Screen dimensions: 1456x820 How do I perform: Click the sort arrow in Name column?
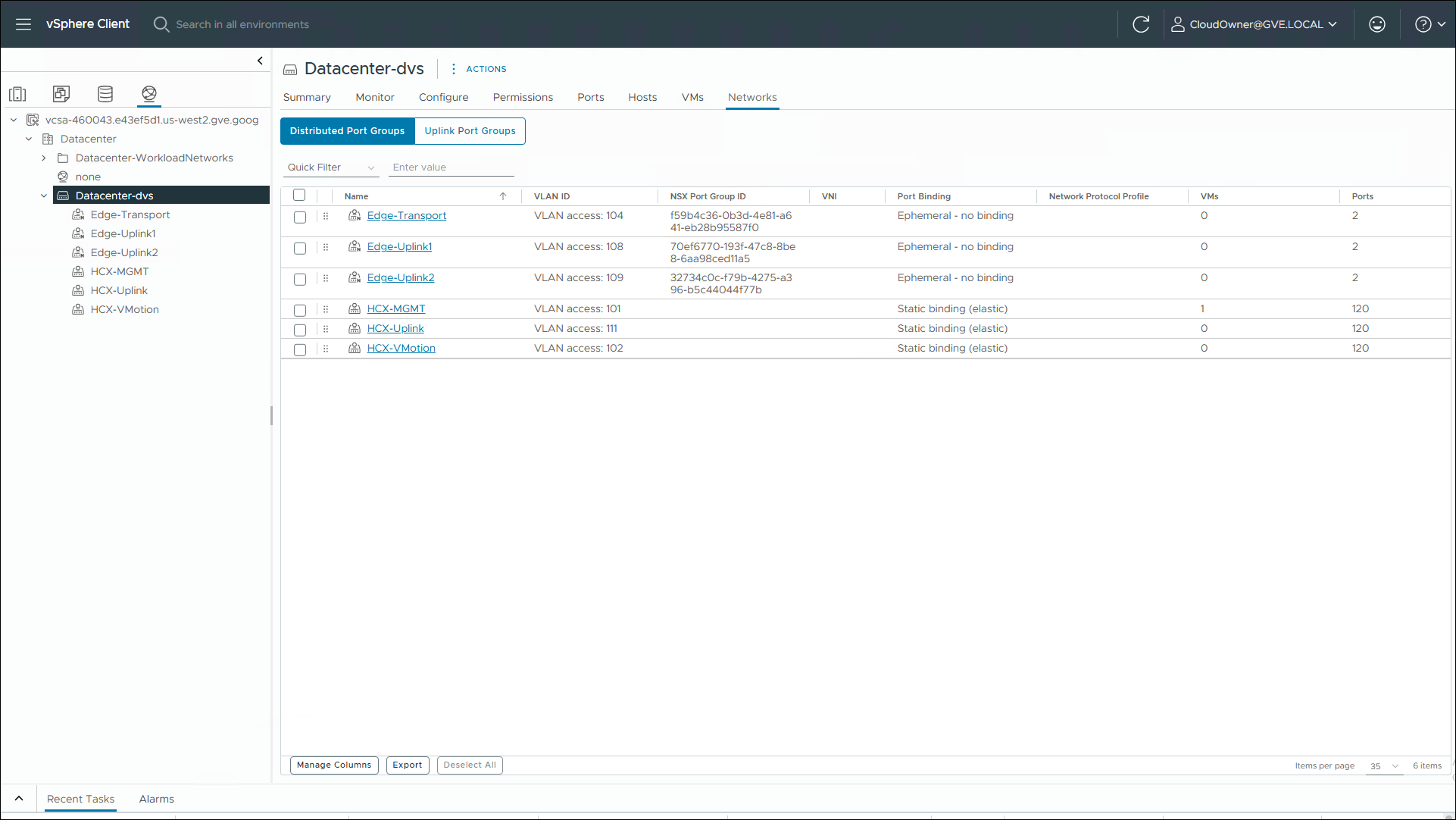click(503, 196)
